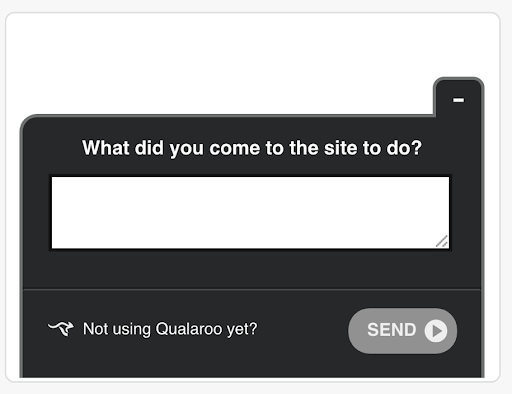Click the survey question heading
Screen dimensions: 512x394
252,148
